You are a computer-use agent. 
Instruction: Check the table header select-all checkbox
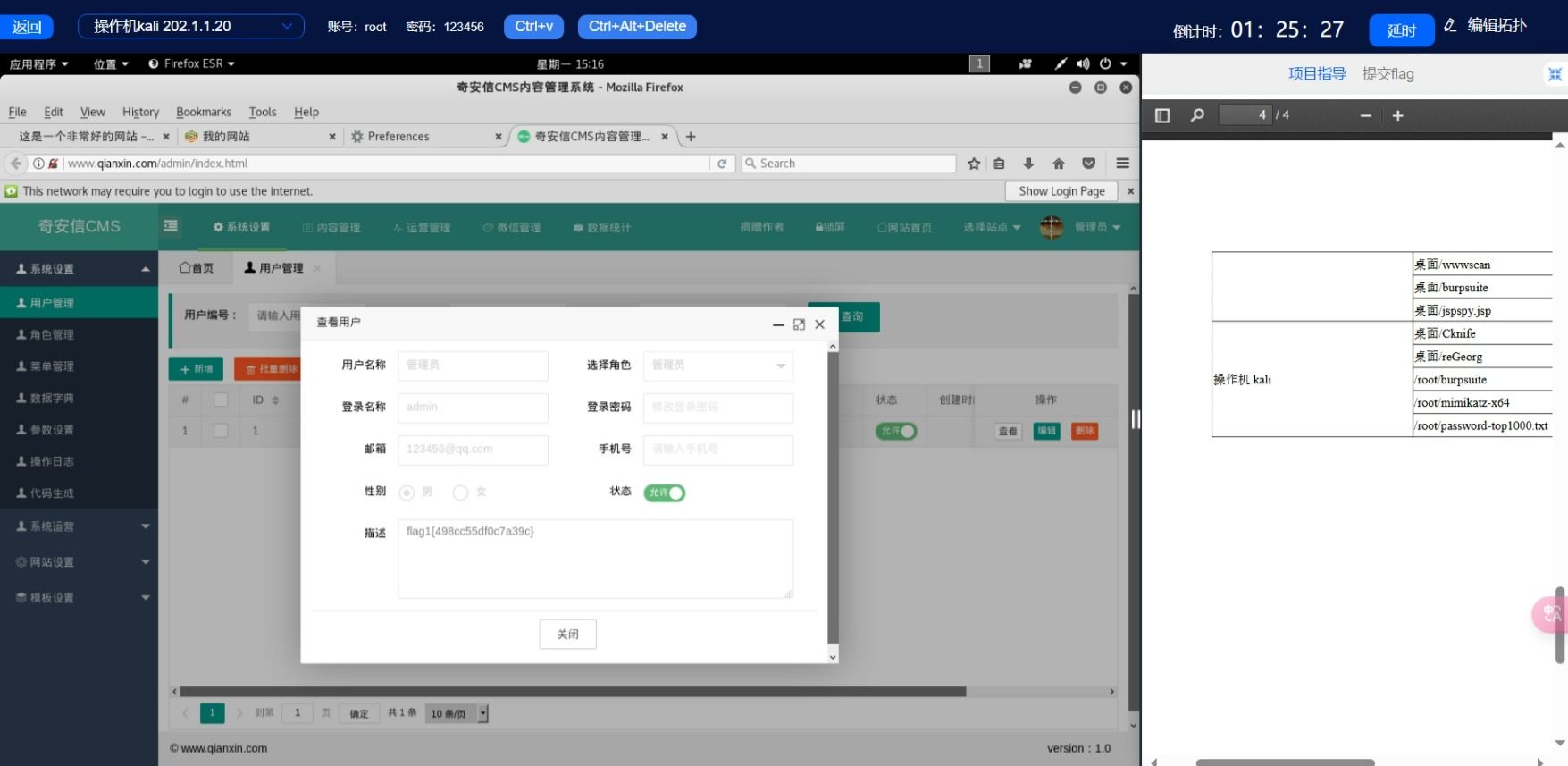pyautogui.click(x=221, y=400)
